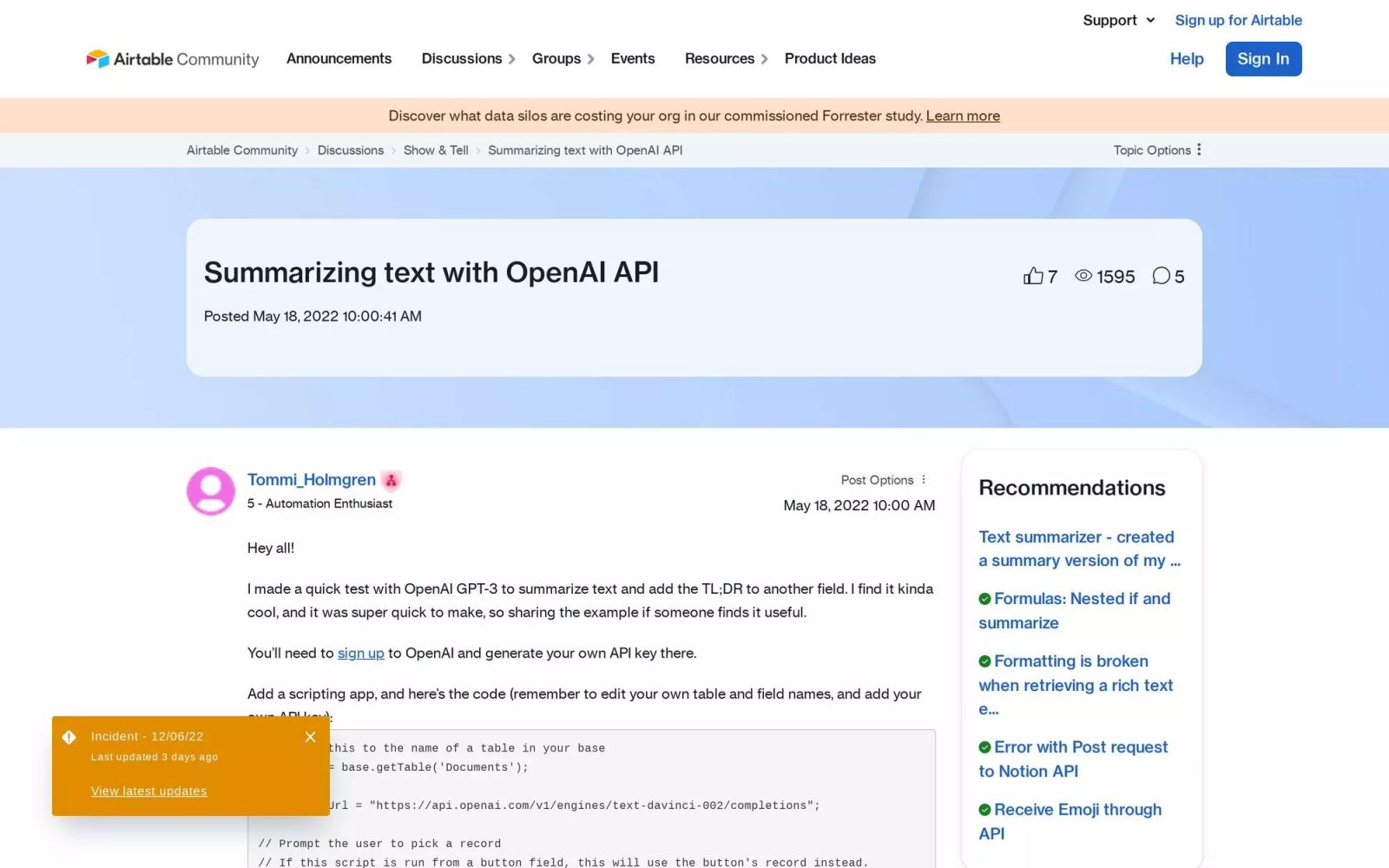
Task: Click the rank badge next to Tommi_Holmgren
Action: pos(392,480)
